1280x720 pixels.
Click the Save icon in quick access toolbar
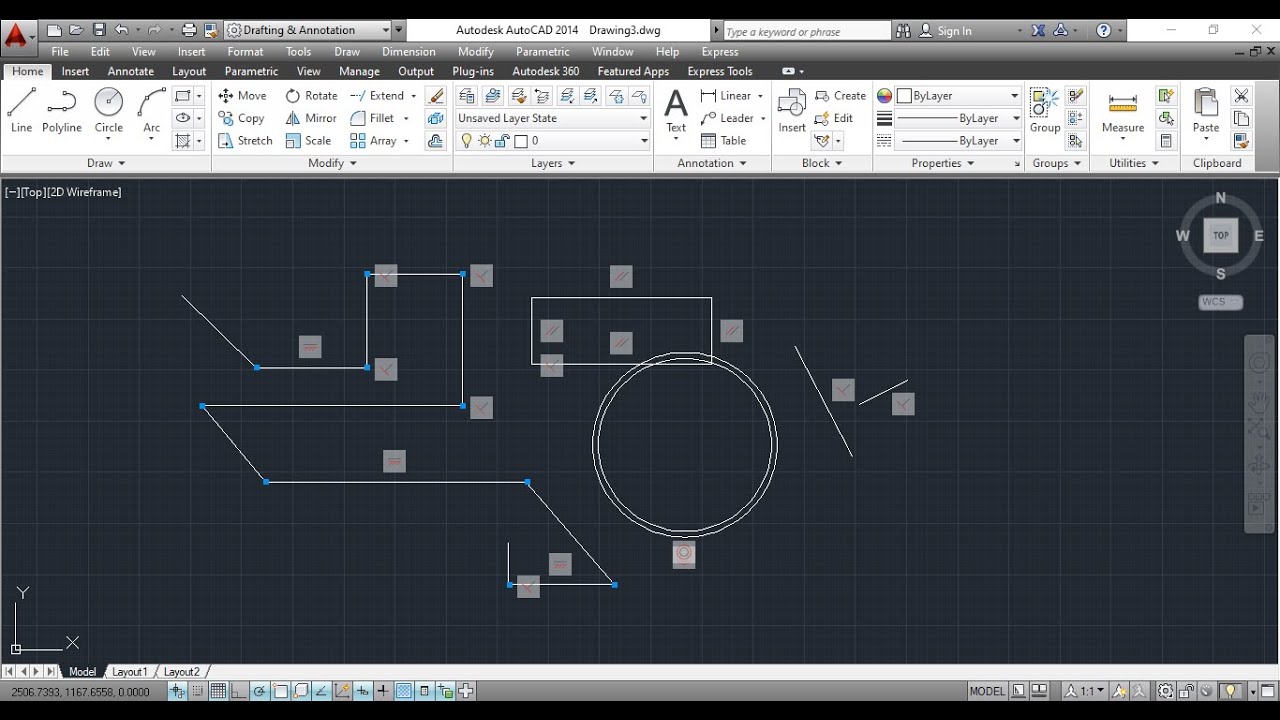tap(98, 30)
